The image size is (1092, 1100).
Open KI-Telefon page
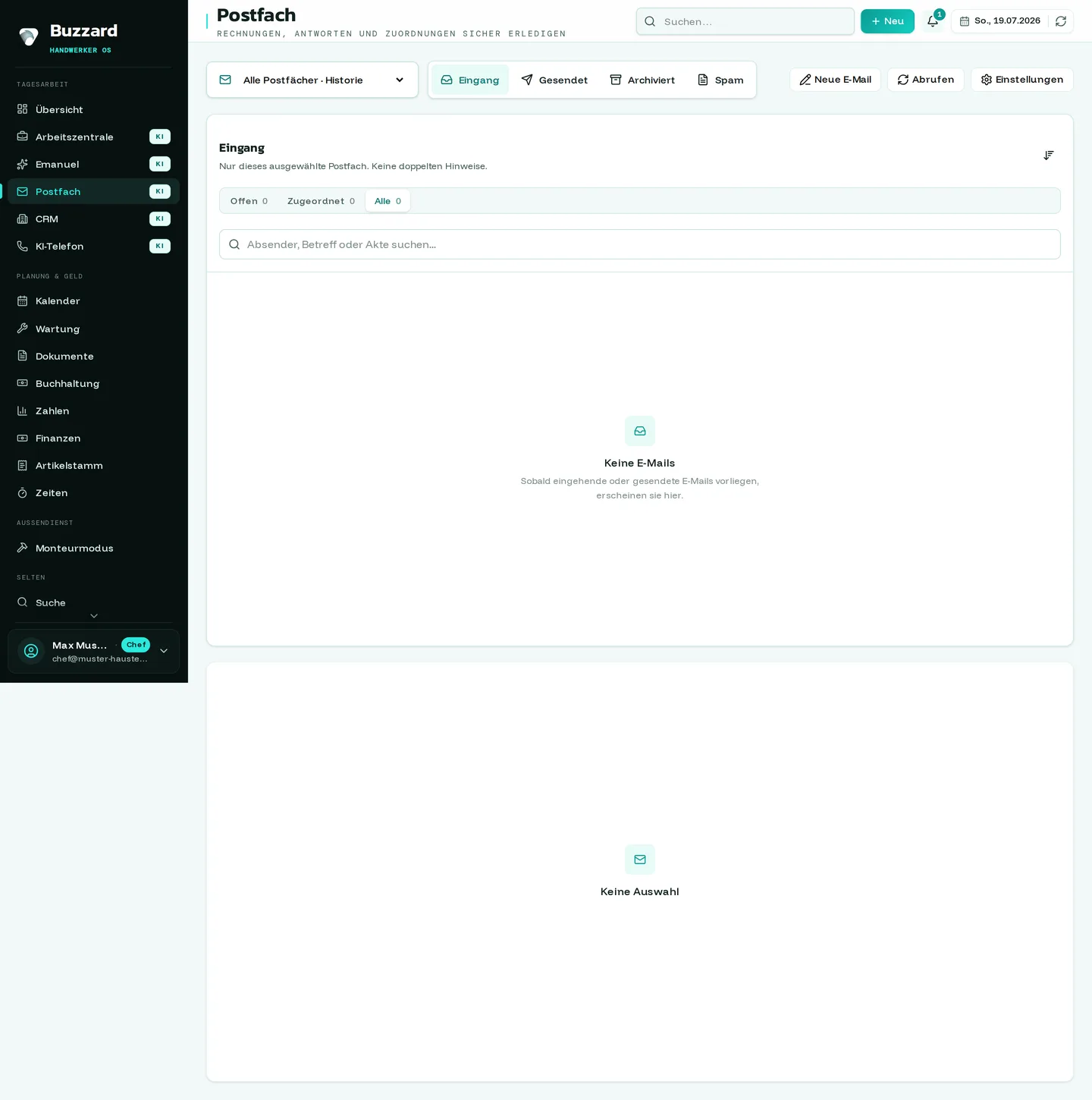coord(93,246)
